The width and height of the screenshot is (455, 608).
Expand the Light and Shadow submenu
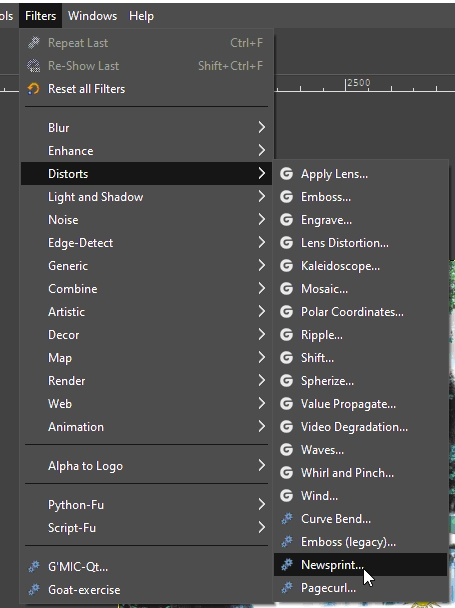pyautogui.click(x=147, y=197)
